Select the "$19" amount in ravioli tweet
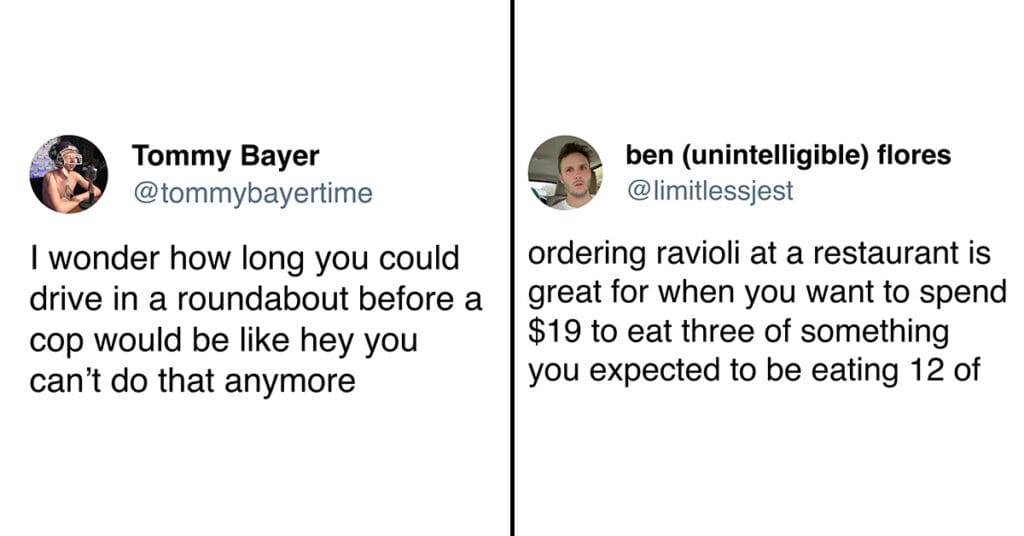Viewport: 1024px width, 536px height. coord(554,331)
